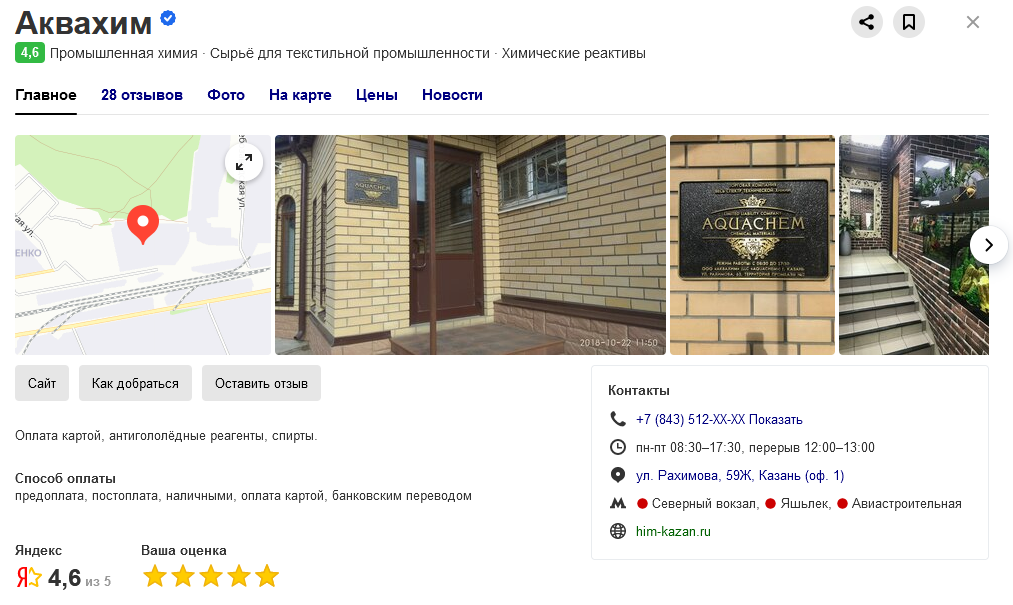Open the ул. Рахимова address link

click(x=740, y=476)
